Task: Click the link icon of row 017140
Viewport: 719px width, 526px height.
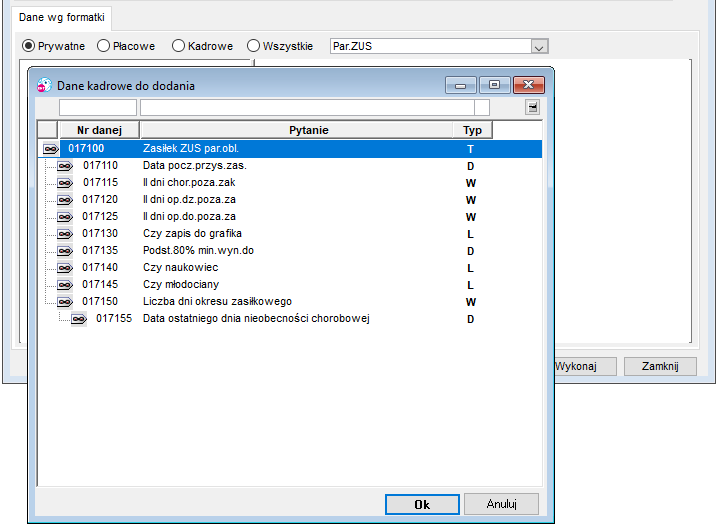Action: click(x=65, y=268)
